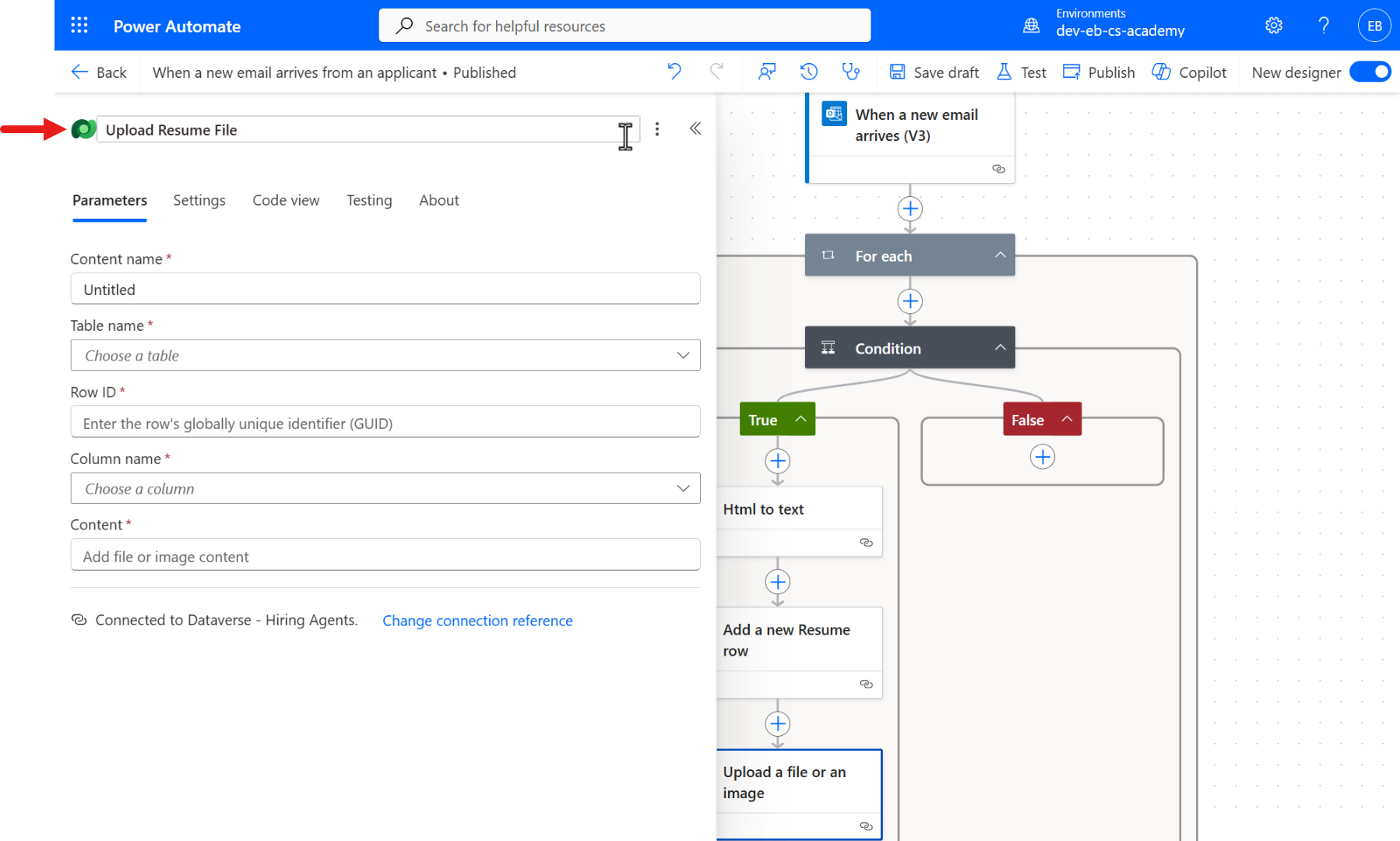Click the Save draft button
1400x841 pixels.
[x=934, y=72]
